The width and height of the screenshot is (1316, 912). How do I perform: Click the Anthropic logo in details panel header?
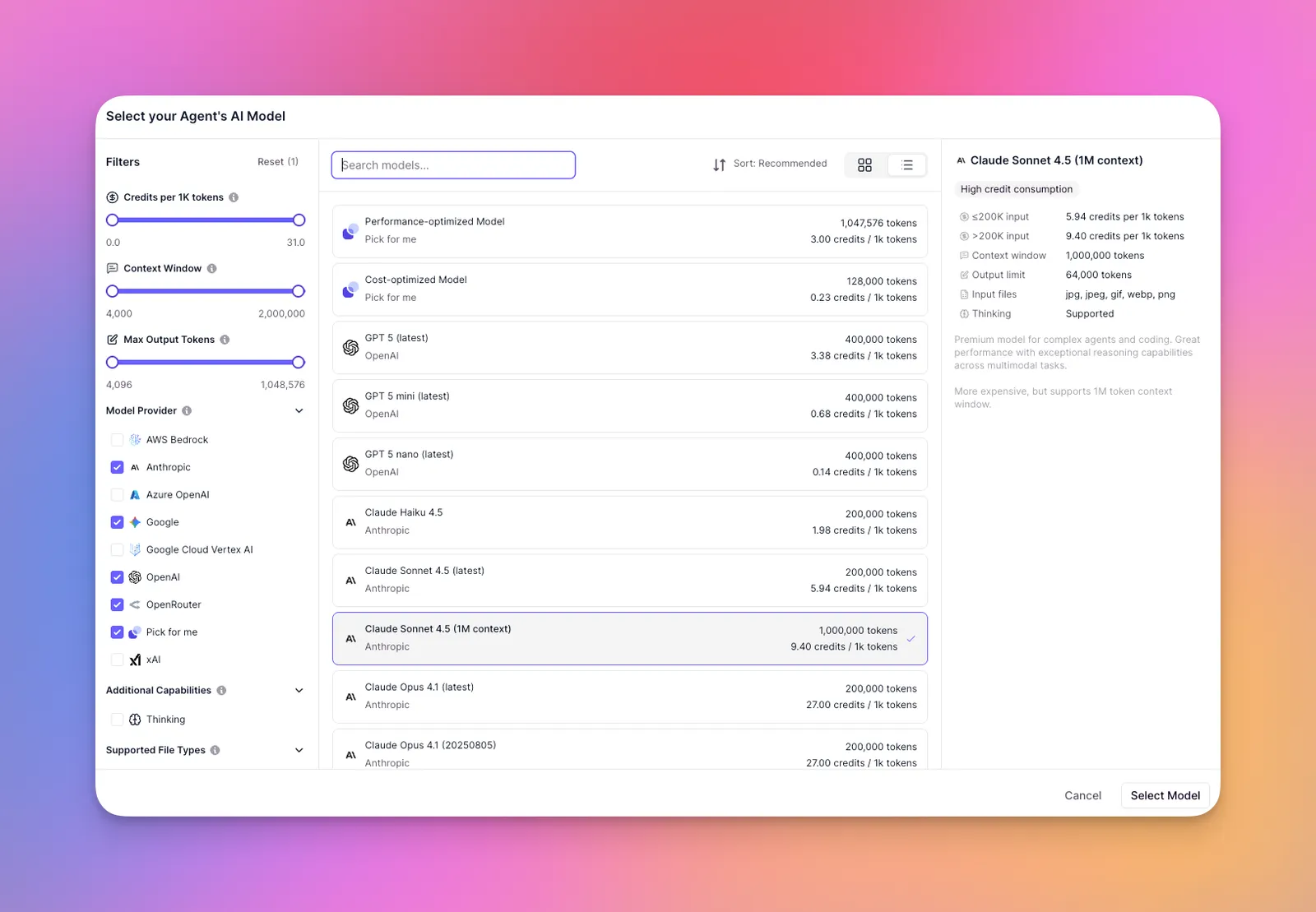[961, 160]
